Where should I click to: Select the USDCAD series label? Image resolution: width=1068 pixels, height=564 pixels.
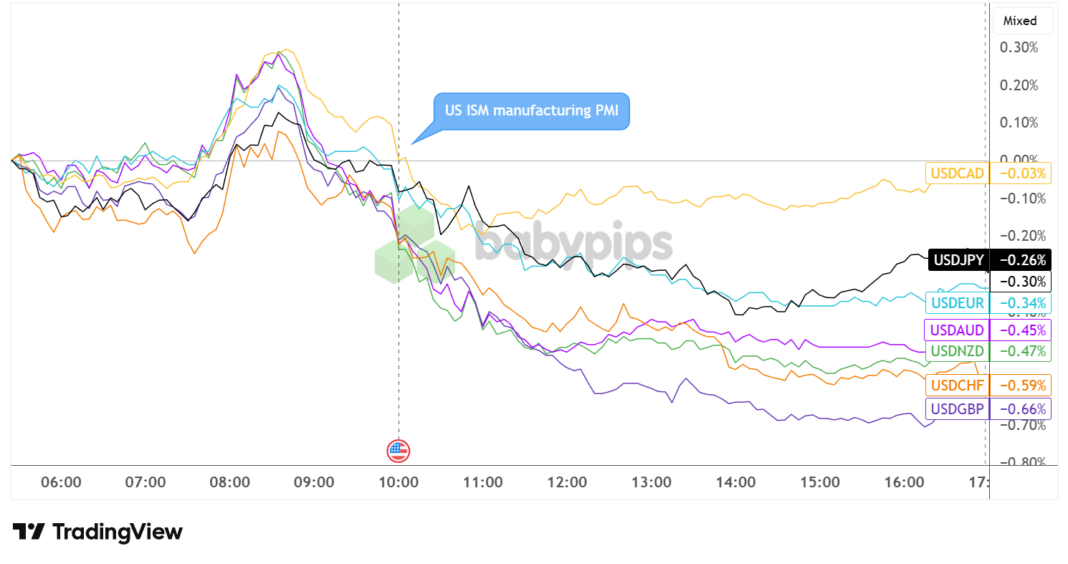coord(957,174)
